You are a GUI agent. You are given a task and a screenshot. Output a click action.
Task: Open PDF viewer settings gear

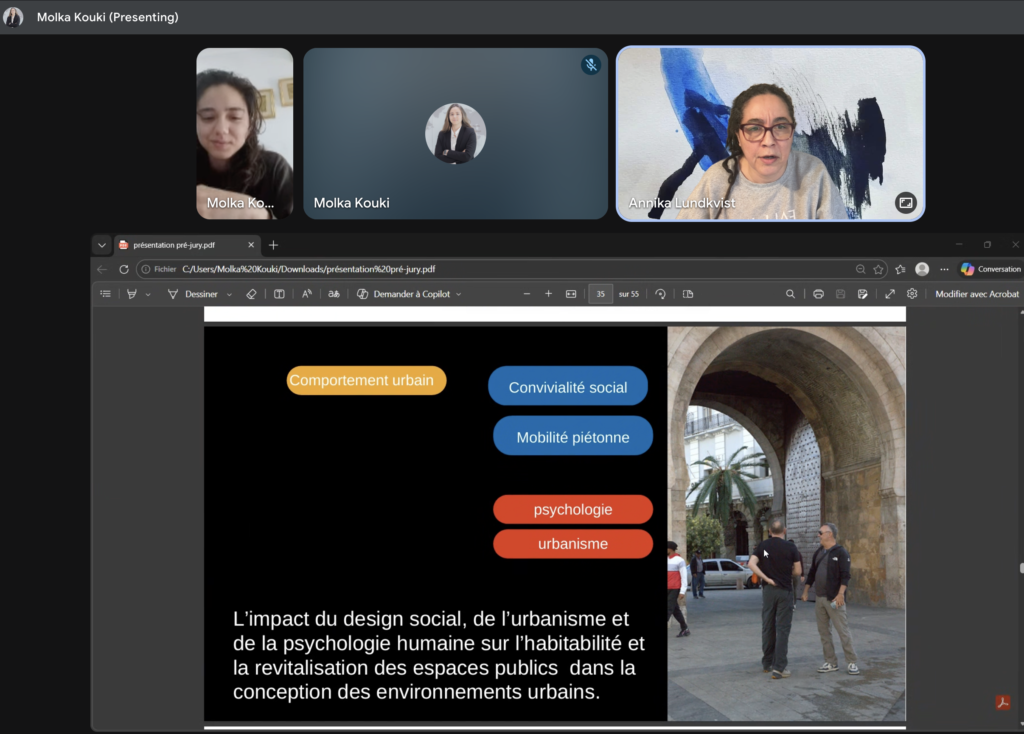click(912, 294)
